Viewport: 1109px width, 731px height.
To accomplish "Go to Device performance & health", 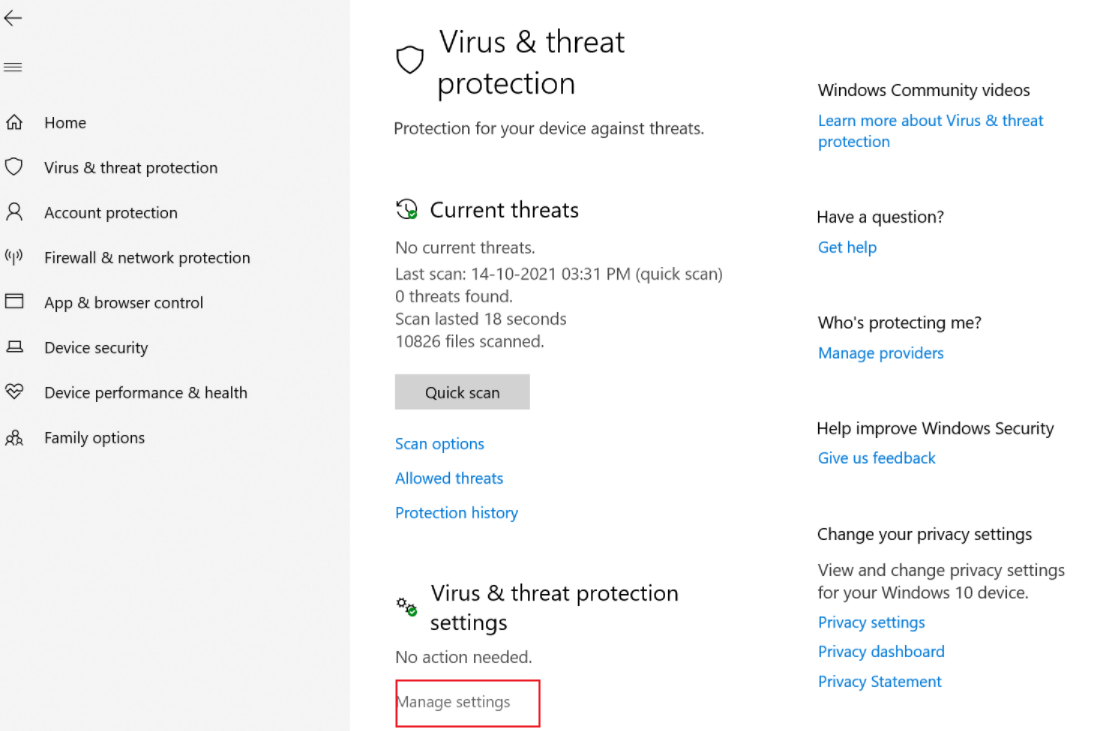I will point(145,393).
